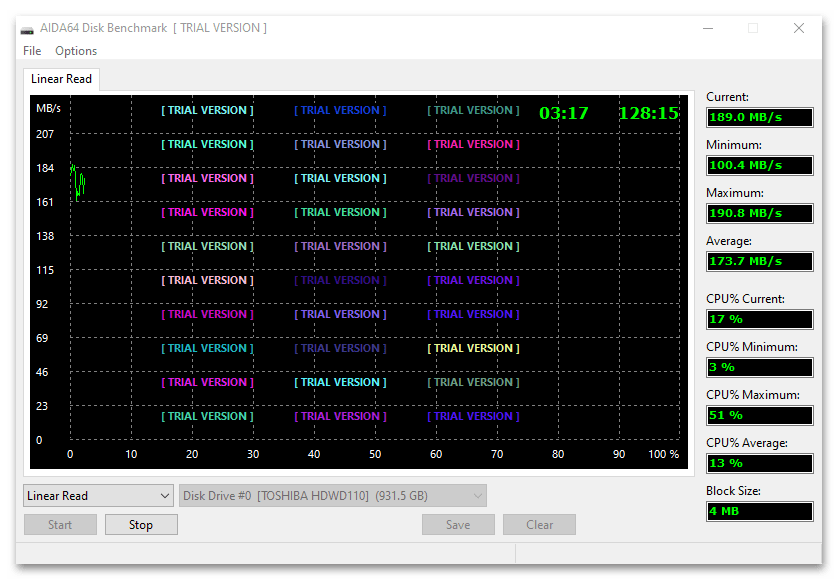Screen dimensions: 838x580
Task: Minimize the Disk Benchmark window
Action: pyautogui.click(x=706, y=28)
